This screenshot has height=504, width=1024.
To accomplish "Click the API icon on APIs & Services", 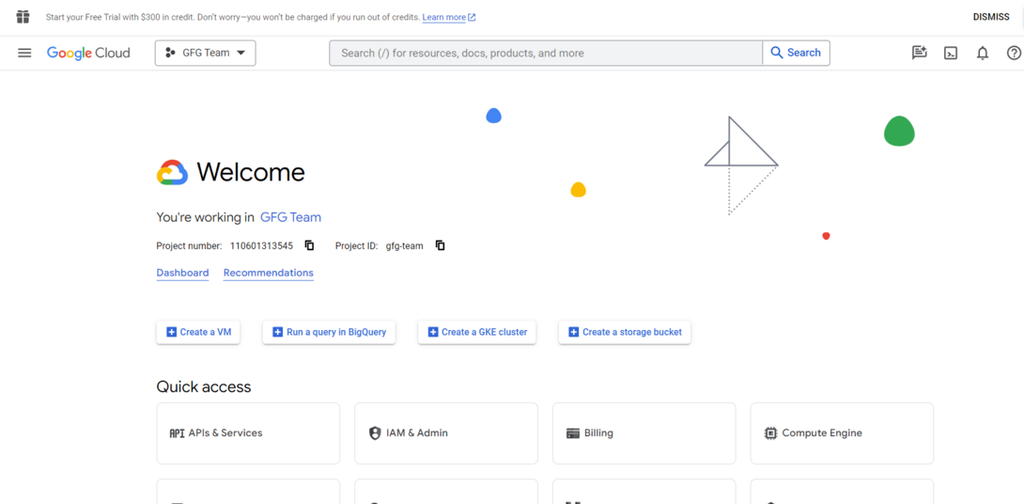I will pos(176,433).
